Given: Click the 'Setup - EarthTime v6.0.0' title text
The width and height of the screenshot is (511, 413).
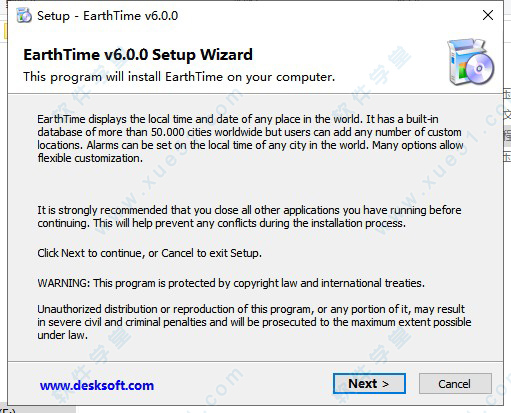Looking at the screenshot, I should (108, 16).
